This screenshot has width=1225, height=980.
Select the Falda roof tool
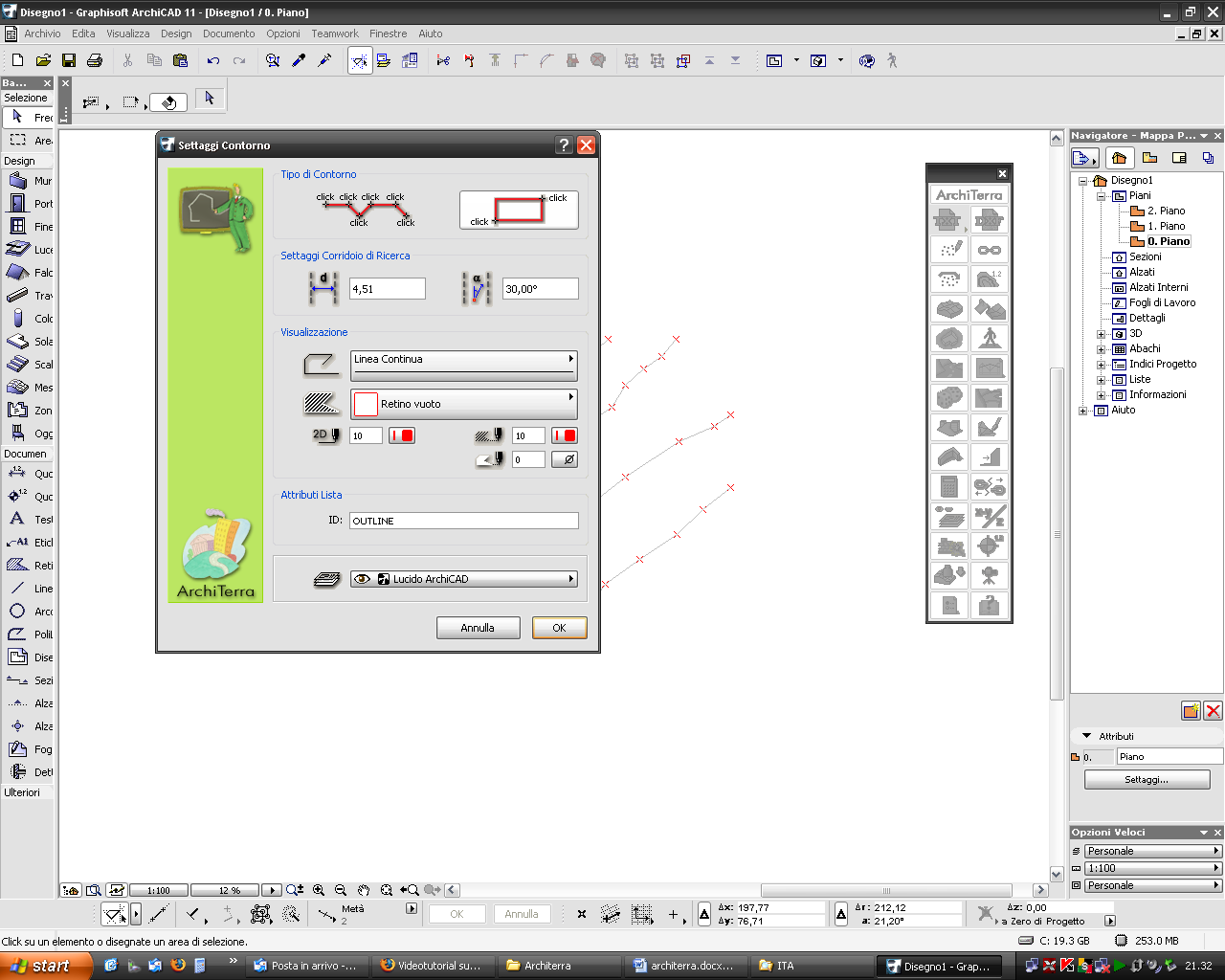[27, 272]
